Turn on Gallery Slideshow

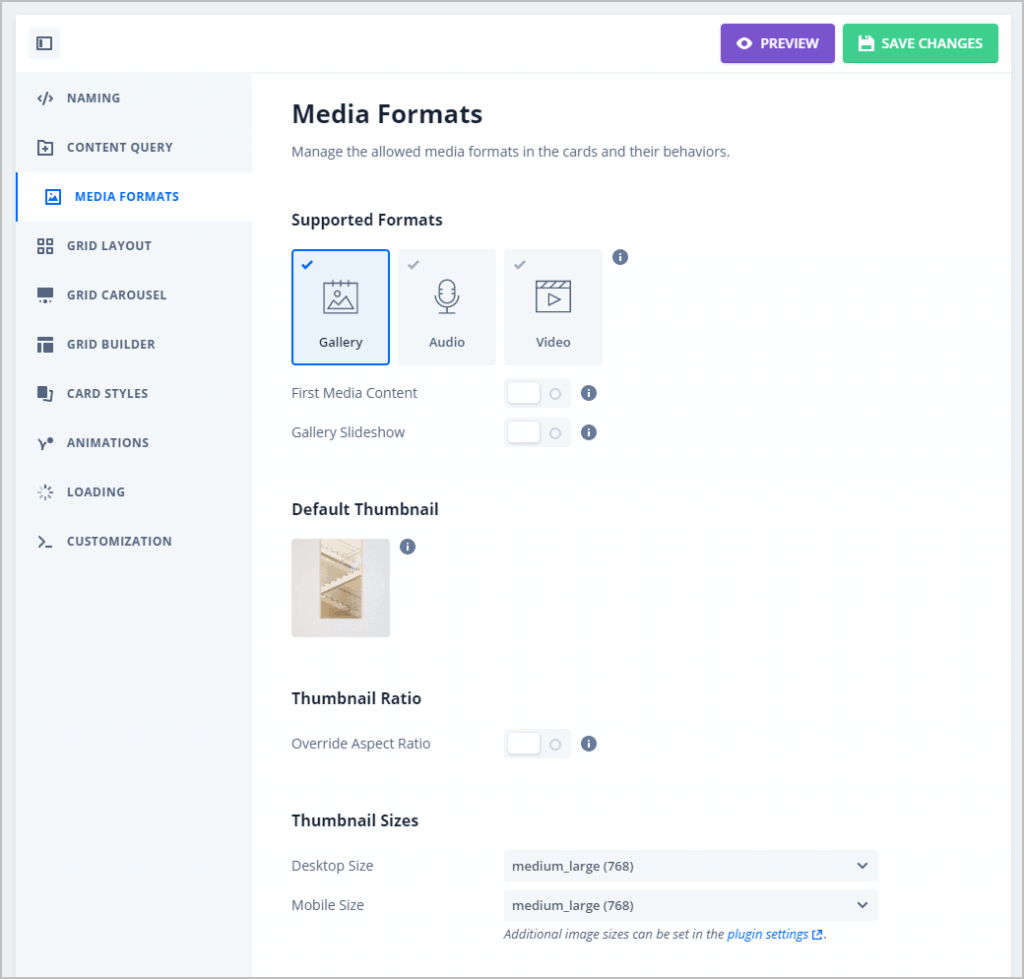(537, 432)
